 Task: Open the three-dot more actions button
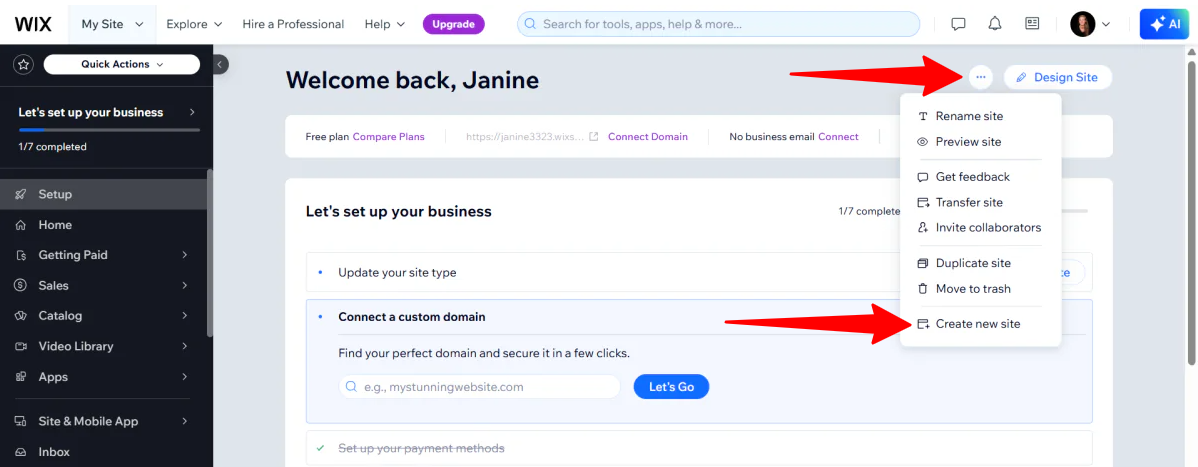(x=980, y=77)
